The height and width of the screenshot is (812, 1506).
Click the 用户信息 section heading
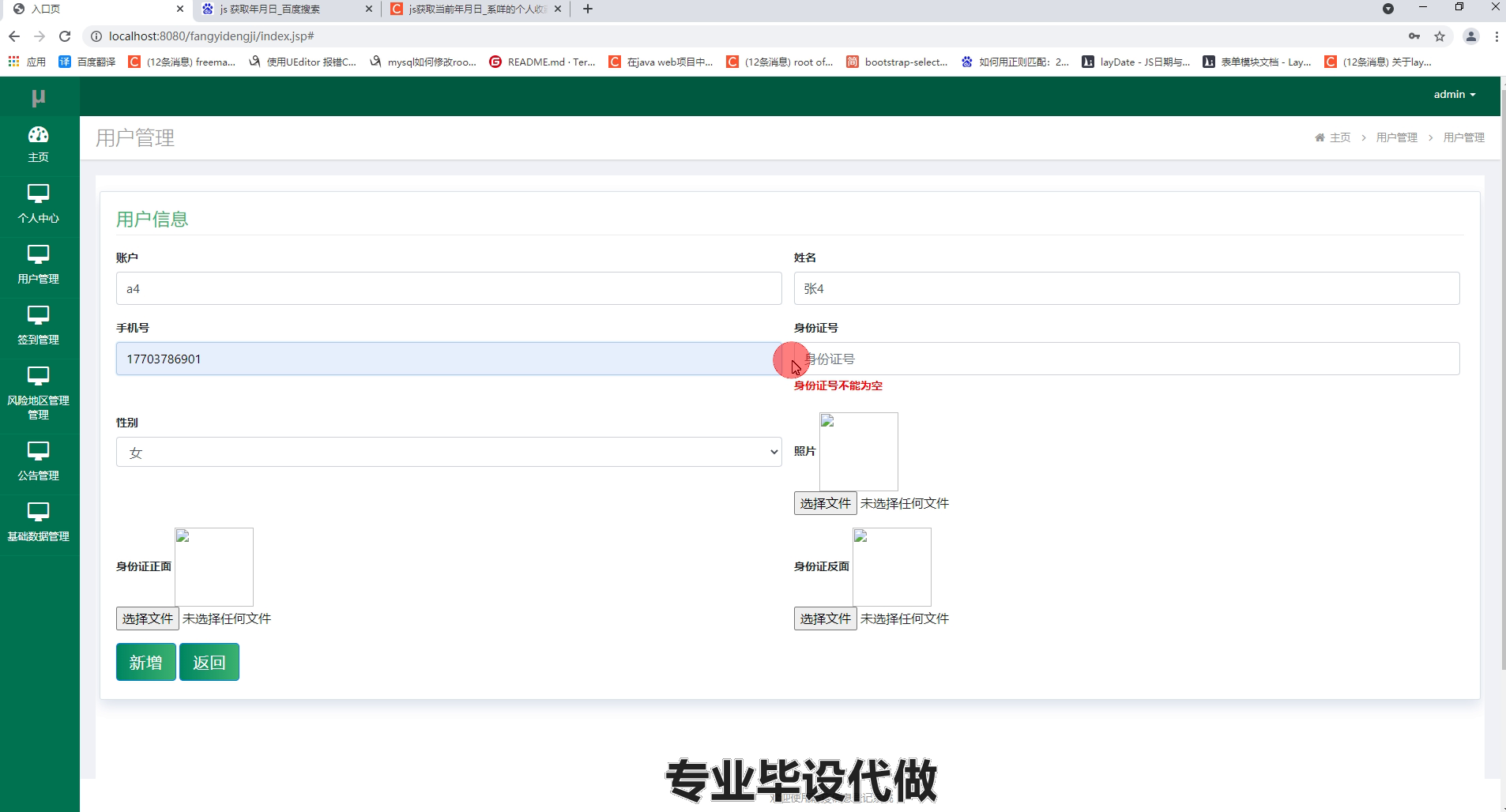tap(152, 219)
